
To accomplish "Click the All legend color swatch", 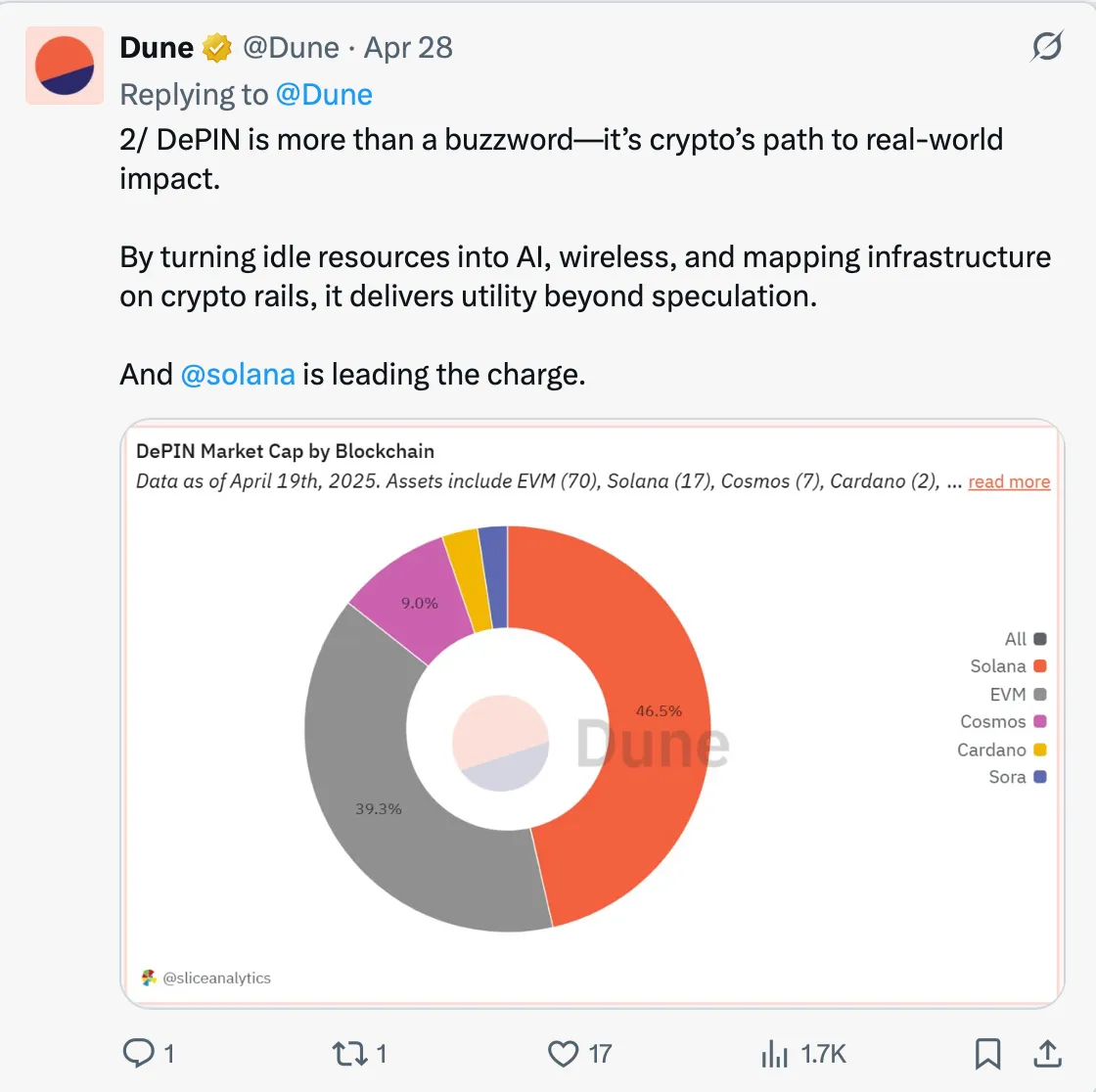I will [x=1040, y=639].
